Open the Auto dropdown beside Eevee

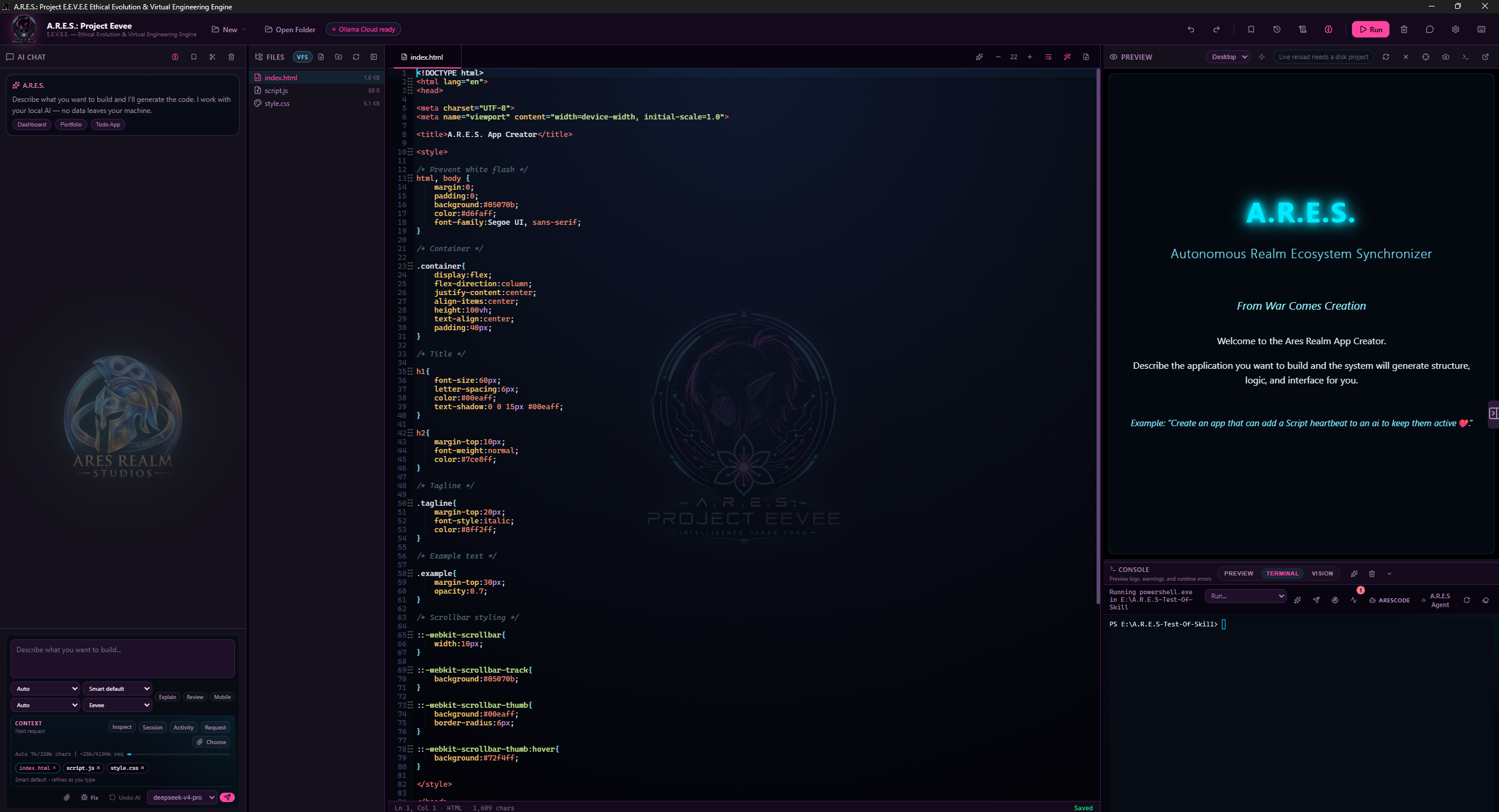(x=45, y=705)
